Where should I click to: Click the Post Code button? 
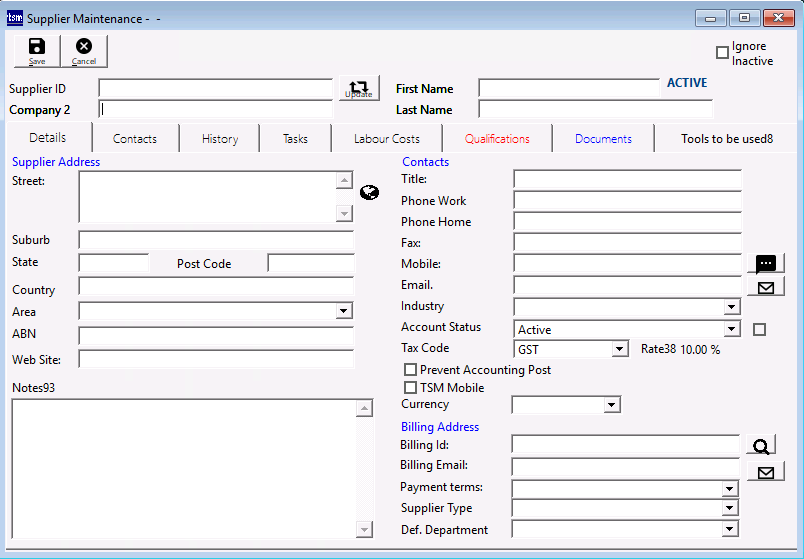click(x=204, y=264)
